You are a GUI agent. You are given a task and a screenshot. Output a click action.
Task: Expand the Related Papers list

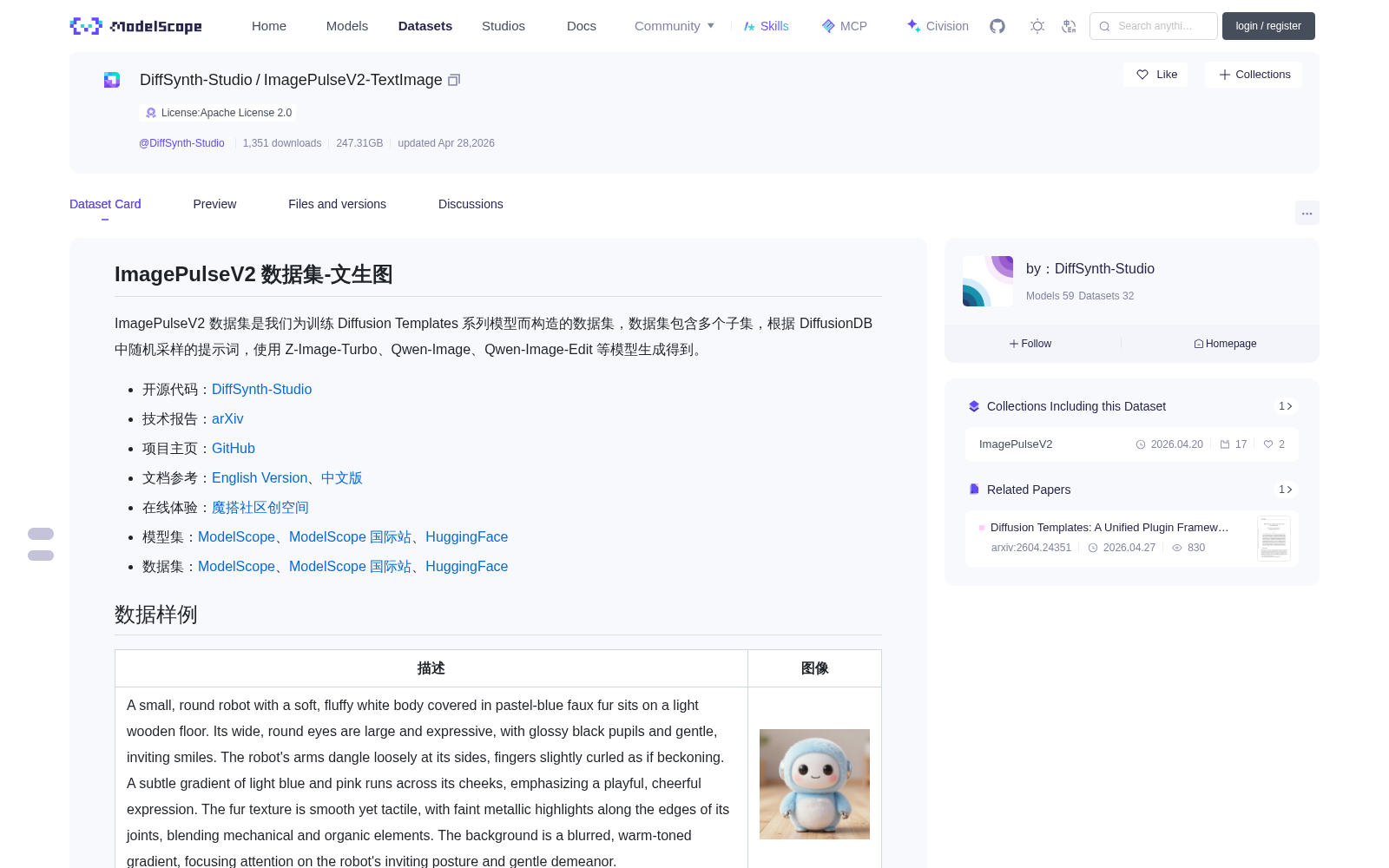click(1286, 490)
